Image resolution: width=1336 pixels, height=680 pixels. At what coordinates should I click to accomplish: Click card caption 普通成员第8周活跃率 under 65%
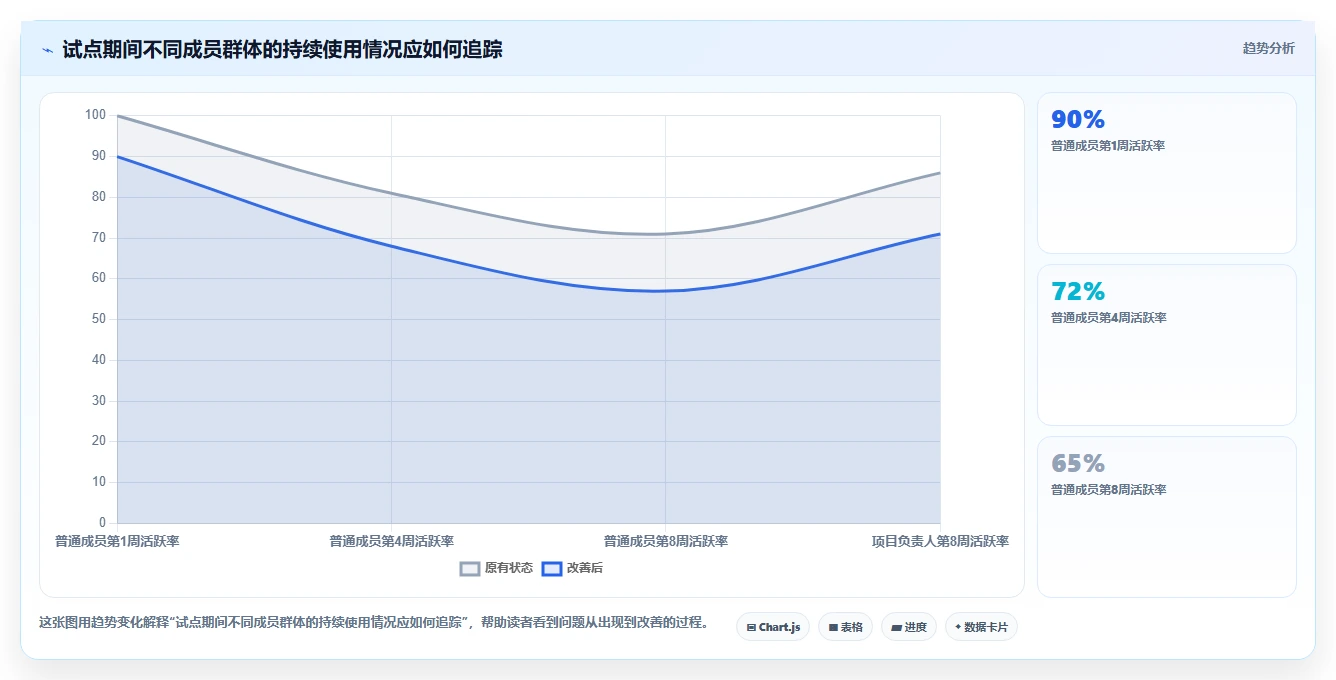pos(1108,490)
